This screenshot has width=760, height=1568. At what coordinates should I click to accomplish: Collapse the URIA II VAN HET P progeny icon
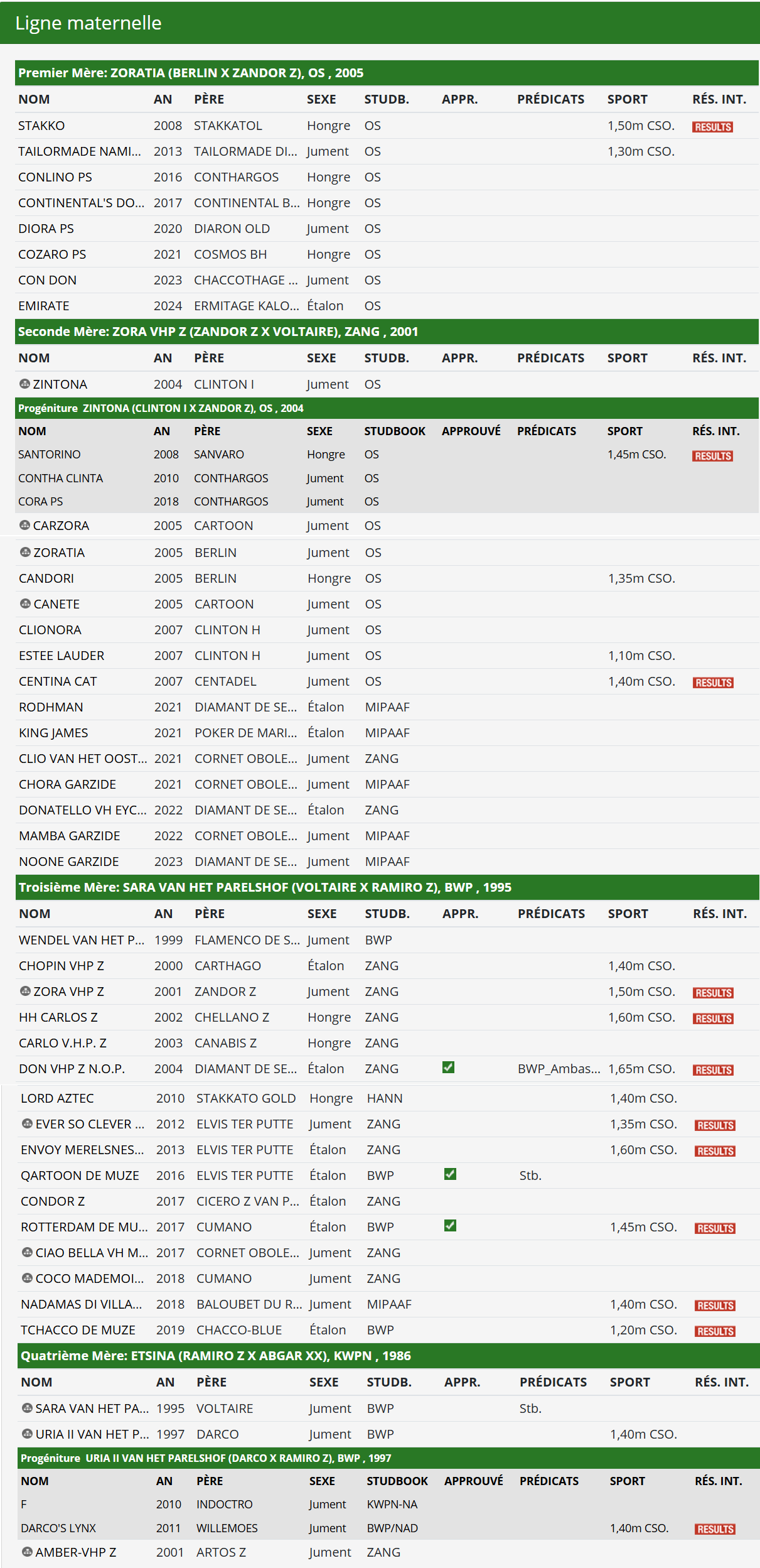[x=27, y=1434]
